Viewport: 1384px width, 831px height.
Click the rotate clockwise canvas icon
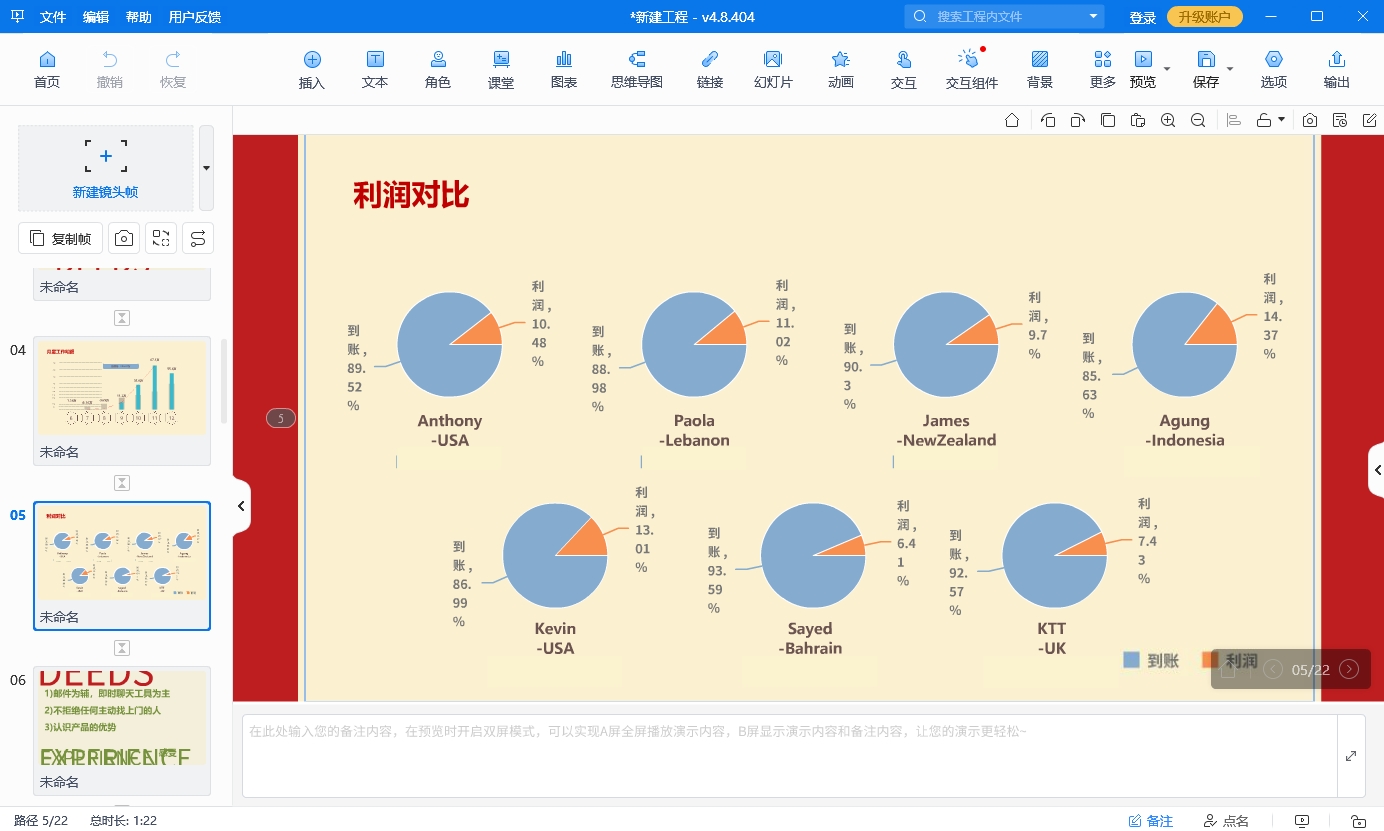pos(1078,120)
